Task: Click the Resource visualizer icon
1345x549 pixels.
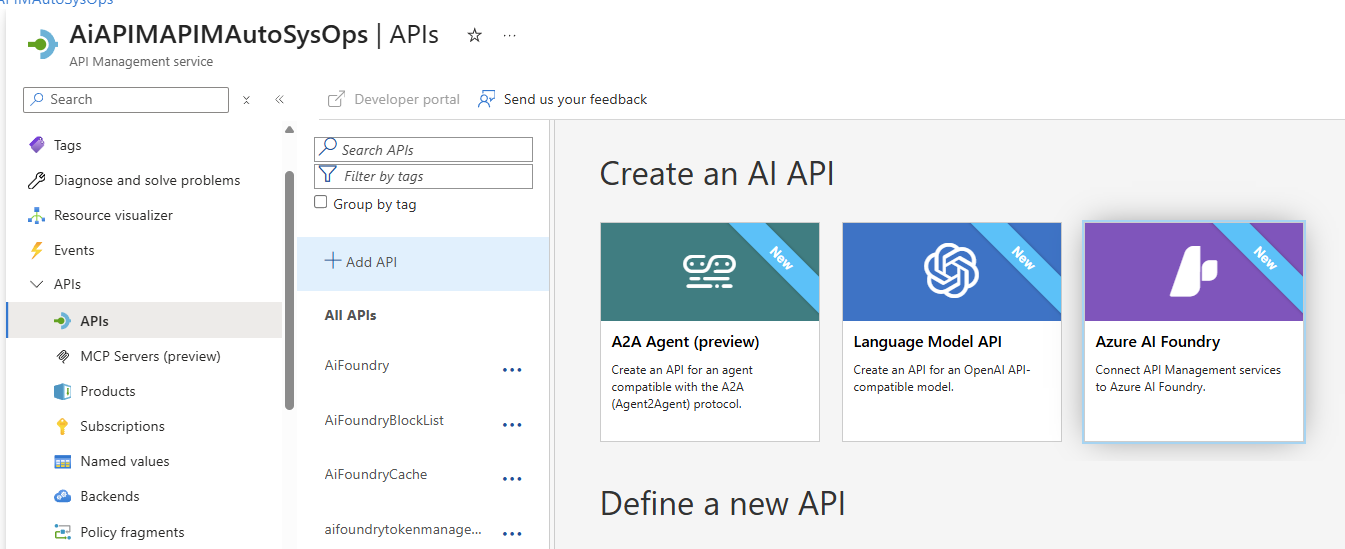Action: [x=37, y=215]
